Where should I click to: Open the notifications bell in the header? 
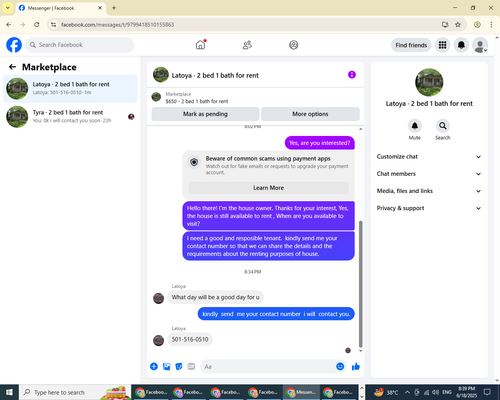461,45
